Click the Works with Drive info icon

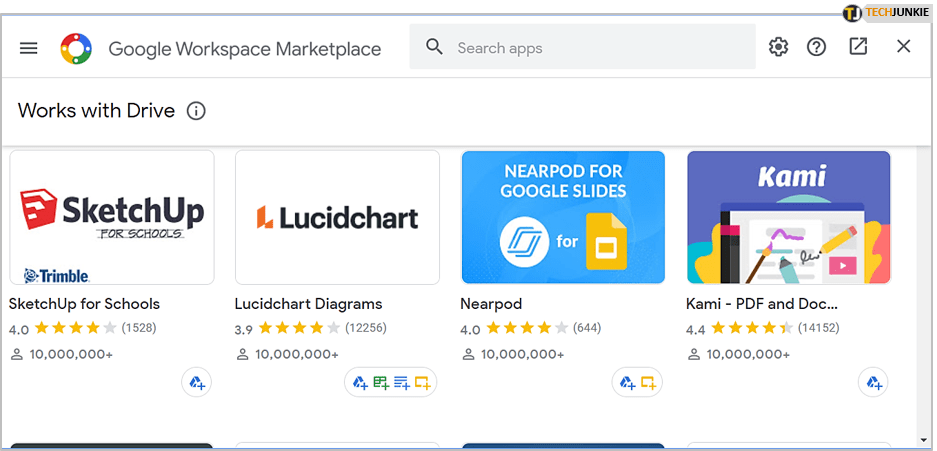(x=196, y=111)
